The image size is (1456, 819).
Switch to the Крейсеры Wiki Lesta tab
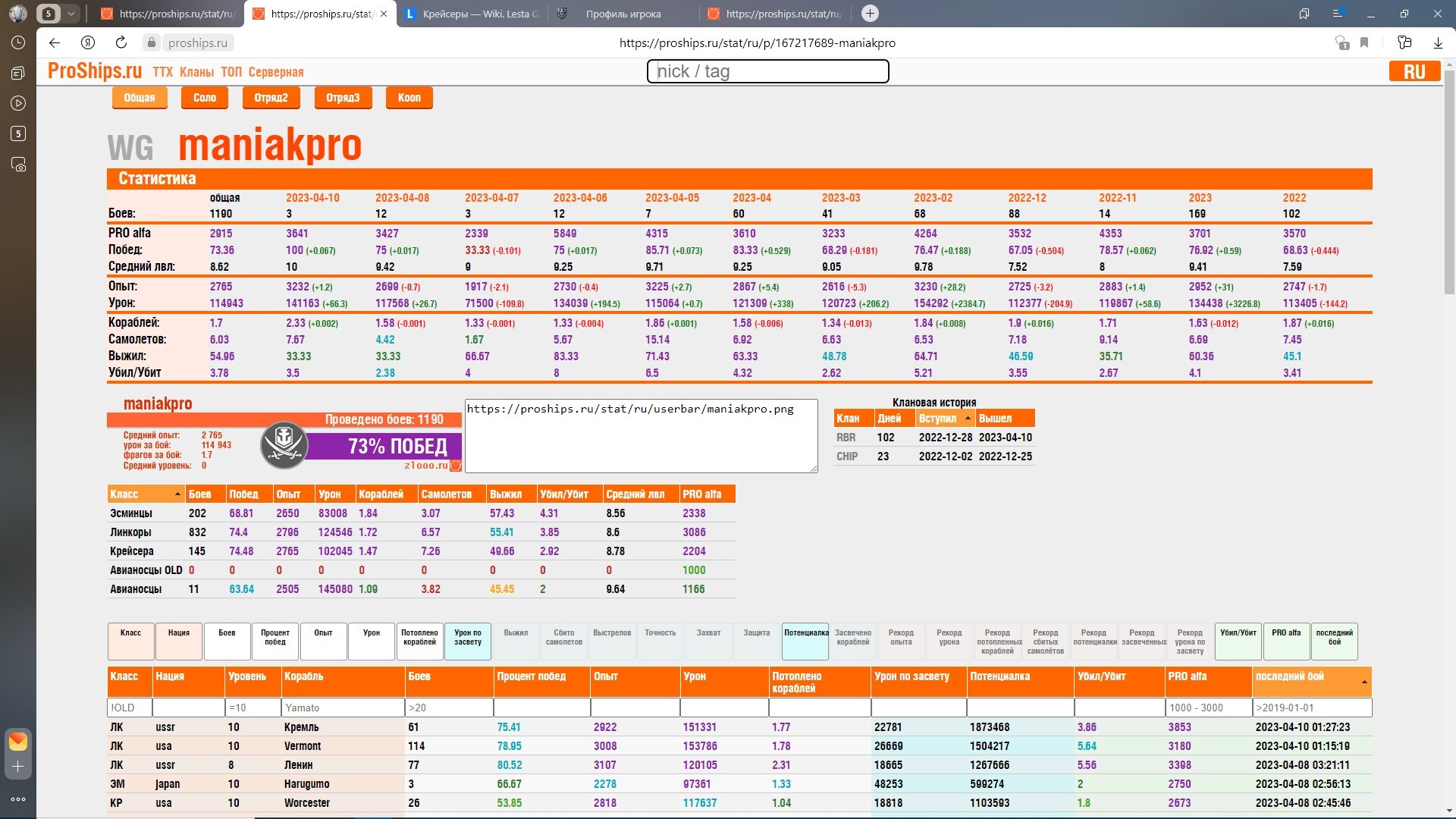click(x=473, y=14)
